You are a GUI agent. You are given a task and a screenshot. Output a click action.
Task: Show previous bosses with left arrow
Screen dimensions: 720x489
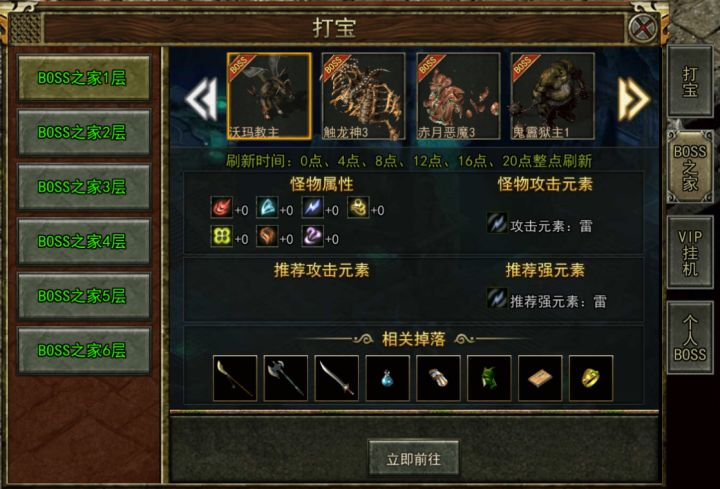coord(201,98)
